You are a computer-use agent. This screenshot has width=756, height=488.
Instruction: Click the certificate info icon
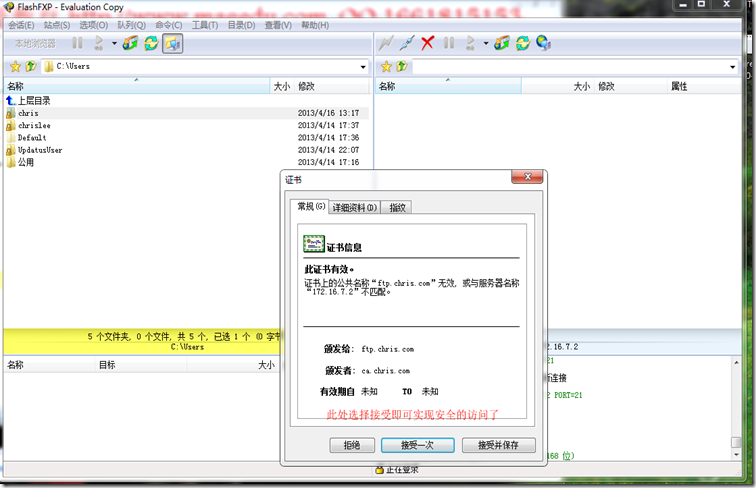[314, 244]
